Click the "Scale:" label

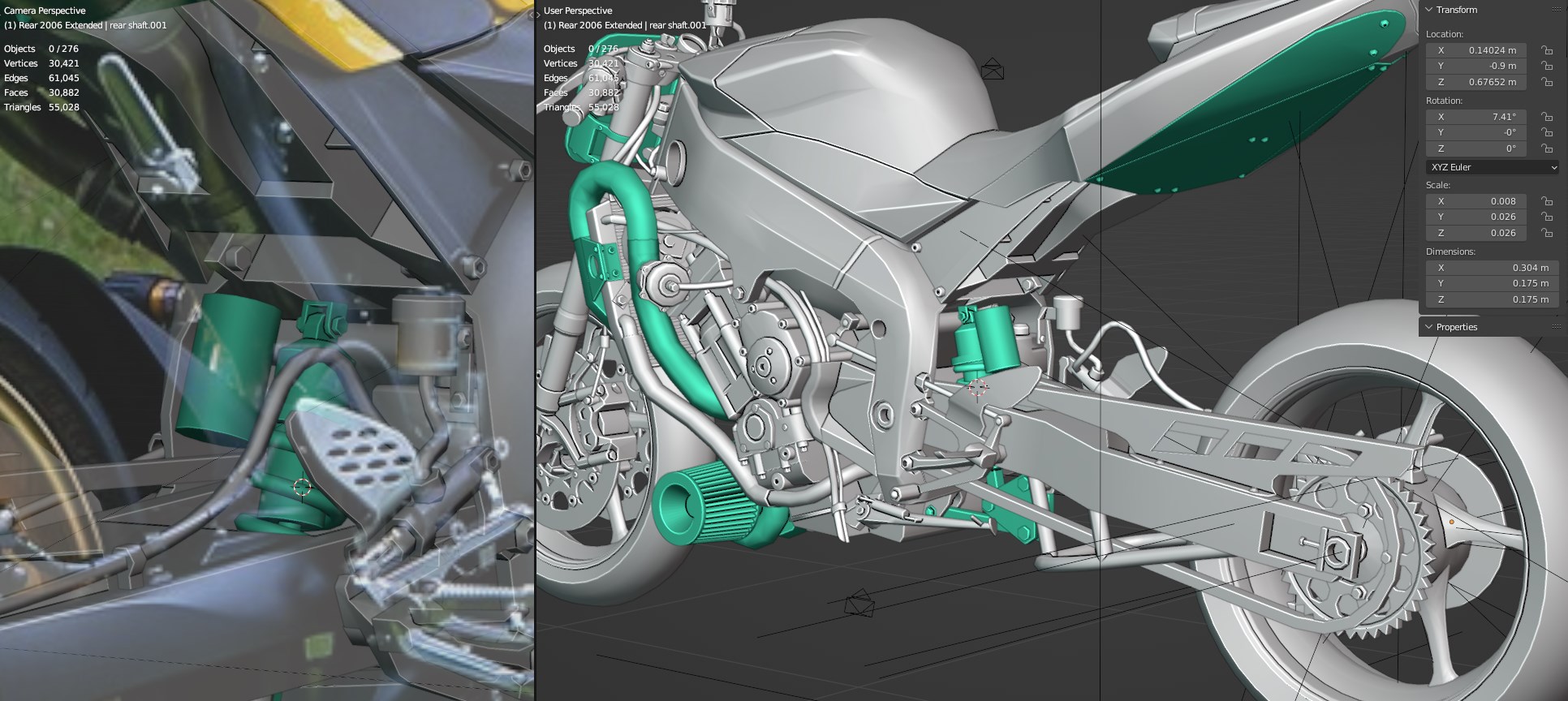pyautogui.click(x=1438, y=185)
